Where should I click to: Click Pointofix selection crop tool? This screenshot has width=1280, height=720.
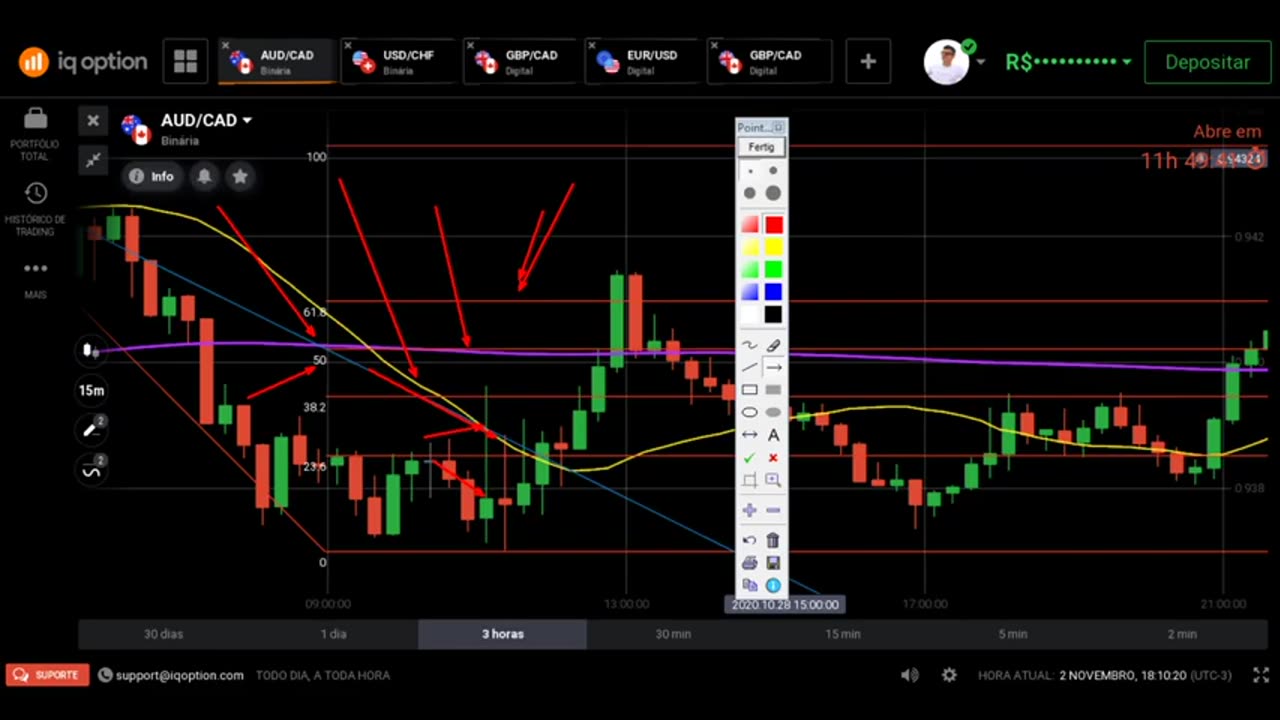[x=749, y=480]
